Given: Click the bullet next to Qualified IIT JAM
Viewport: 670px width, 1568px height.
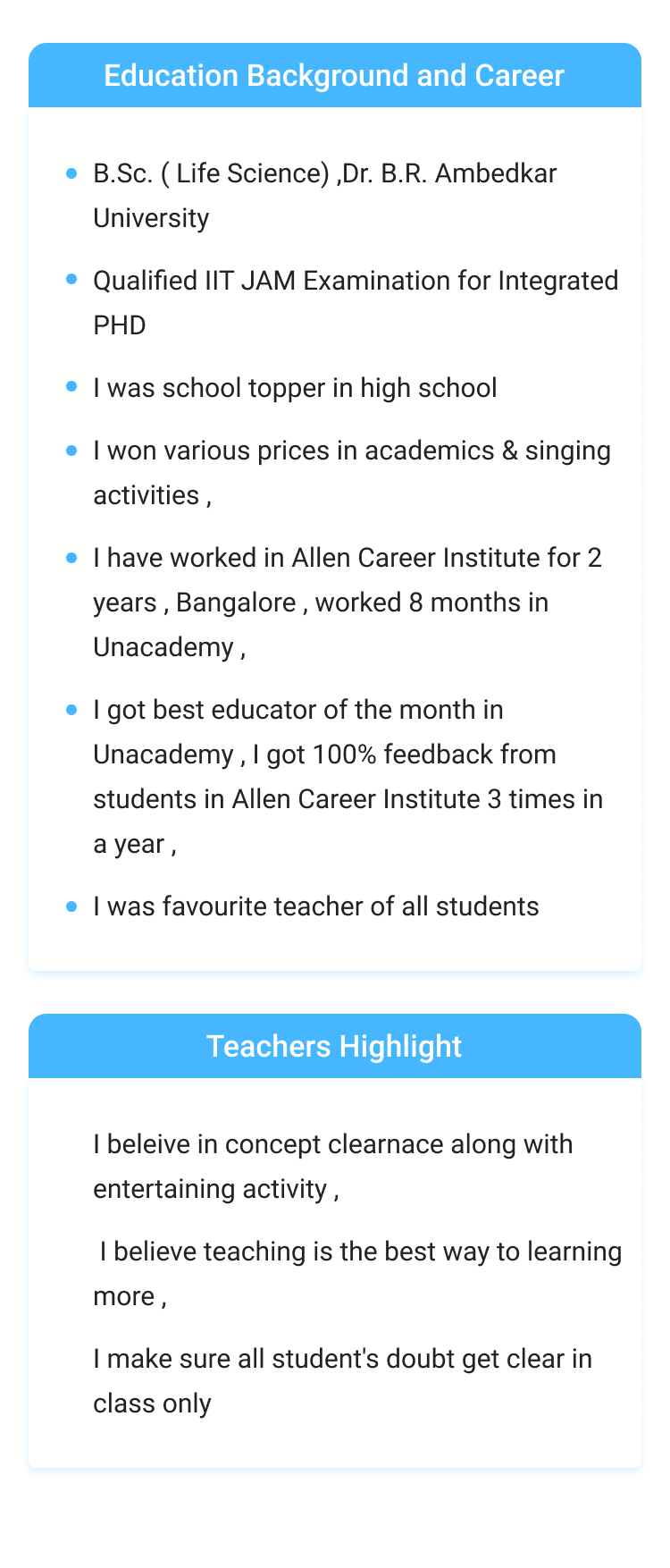Looking at the screenshot, I should [x=71, y=281].
